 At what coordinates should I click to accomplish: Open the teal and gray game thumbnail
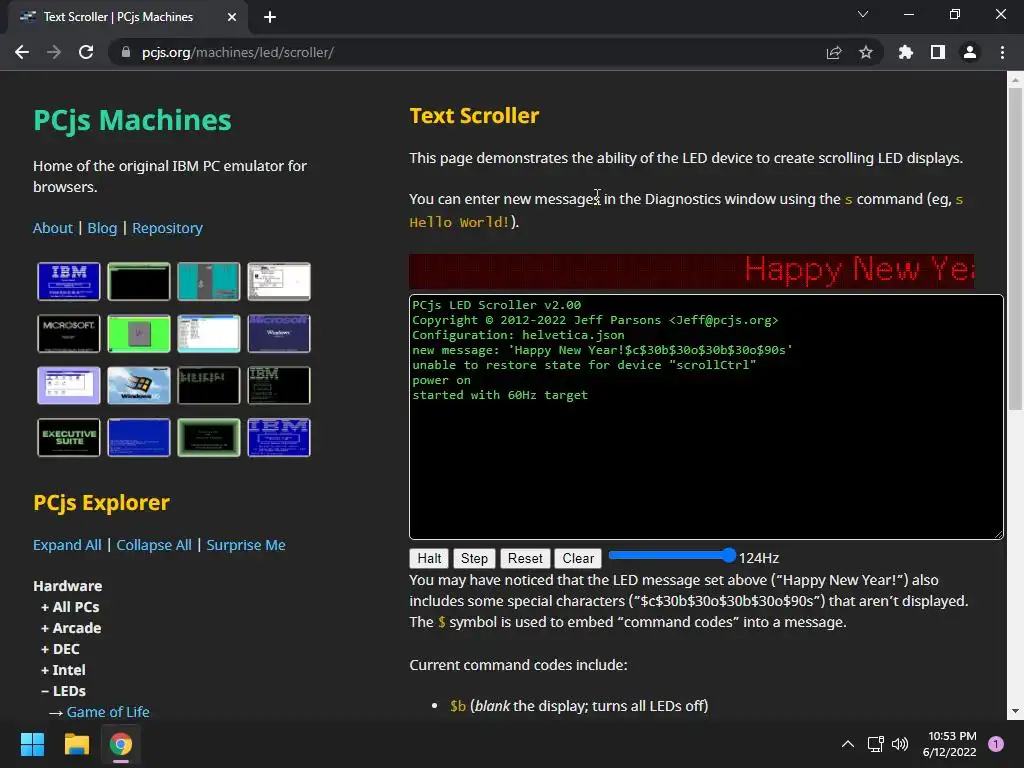pos(209,281)
